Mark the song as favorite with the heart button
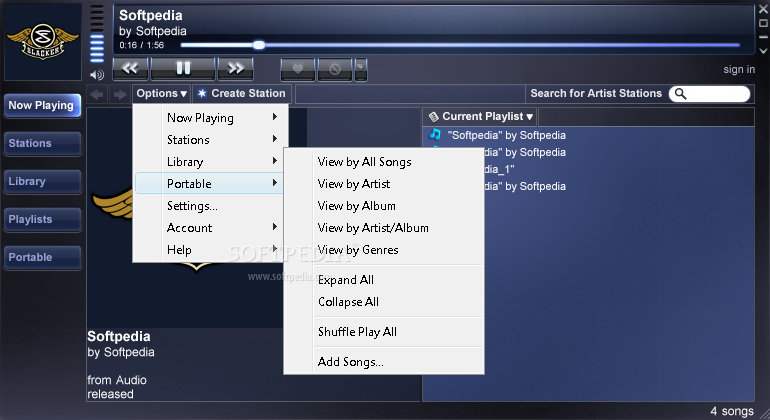Viewport: 770px width, 420px height. click(298, 69)
